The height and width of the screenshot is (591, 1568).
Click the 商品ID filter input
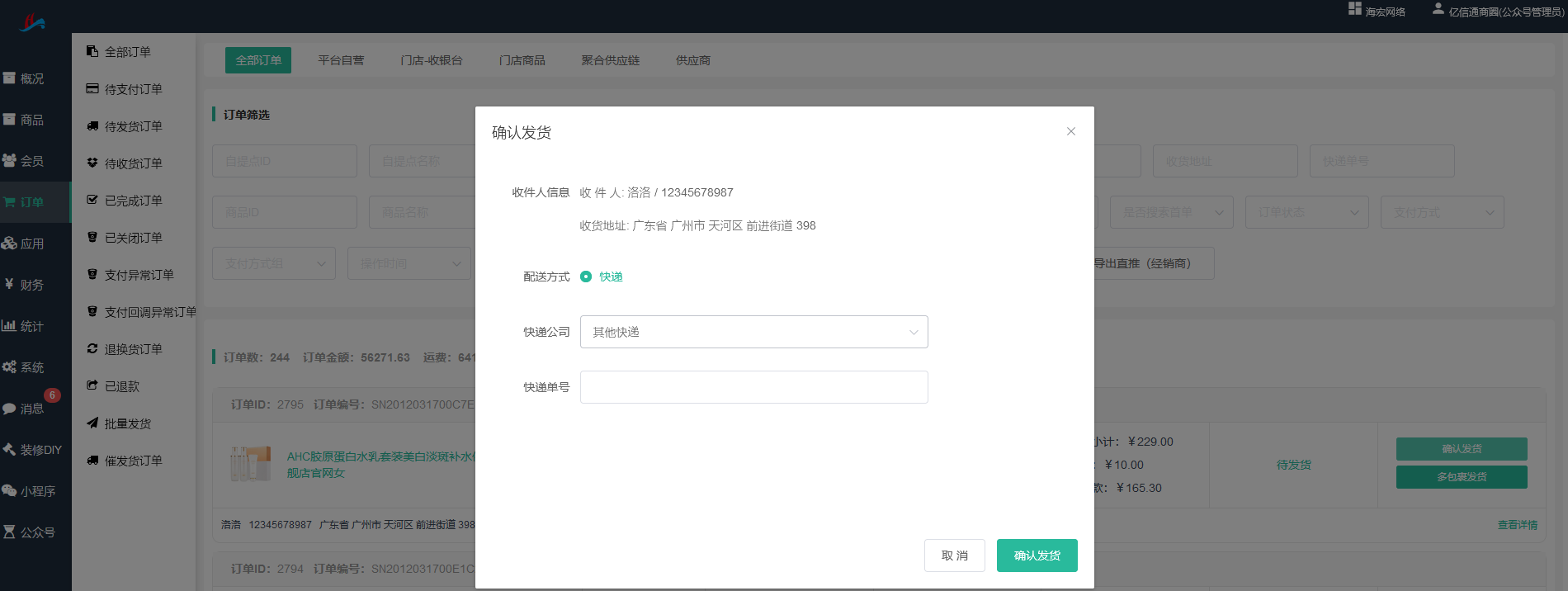[285, 212]
